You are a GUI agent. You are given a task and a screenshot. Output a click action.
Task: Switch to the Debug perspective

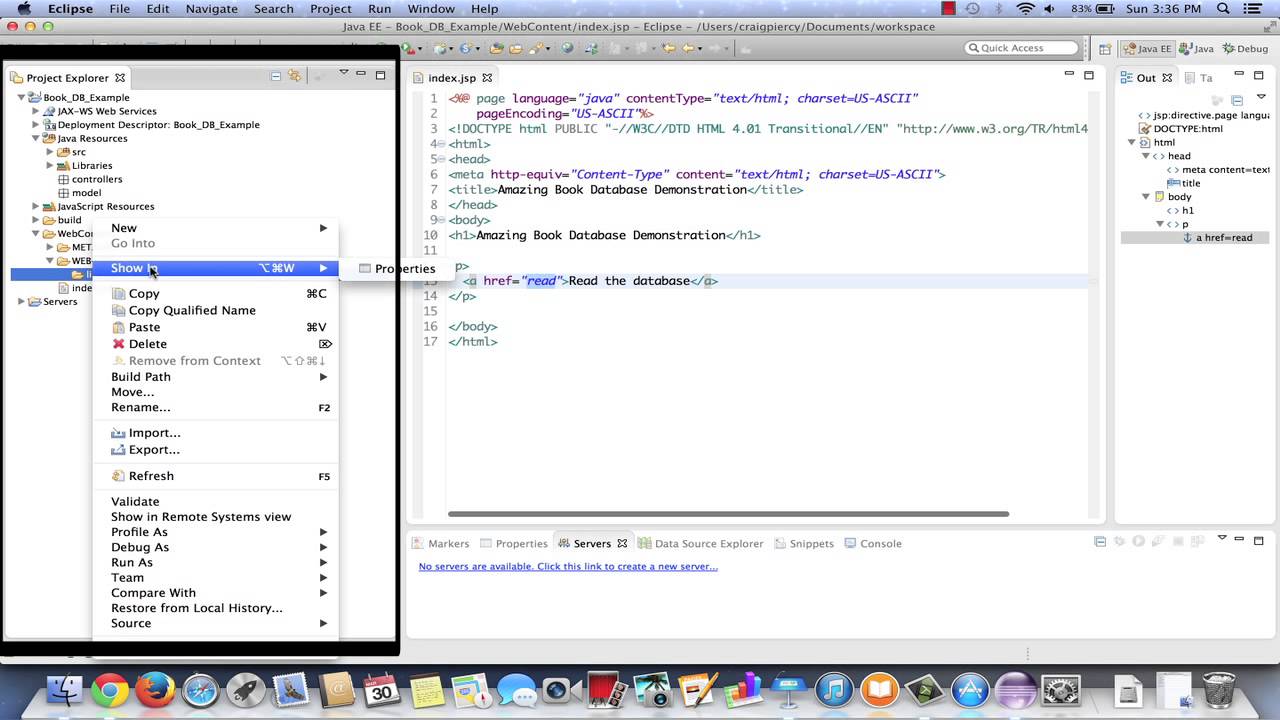1245,48
